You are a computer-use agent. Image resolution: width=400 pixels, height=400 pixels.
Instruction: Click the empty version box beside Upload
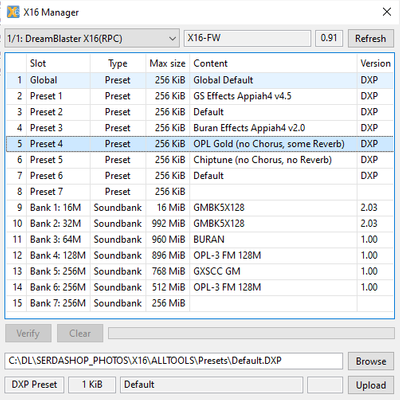coord(325,385)
